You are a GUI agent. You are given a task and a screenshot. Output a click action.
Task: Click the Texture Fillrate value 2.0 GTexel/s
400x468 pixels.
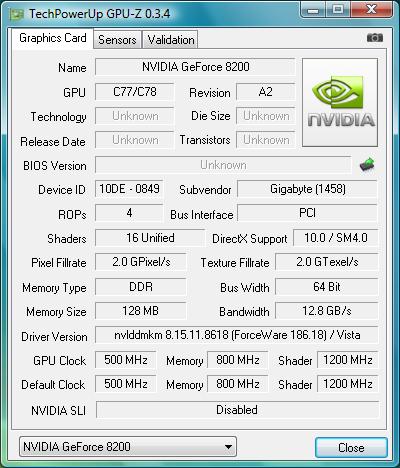(327, 262)
